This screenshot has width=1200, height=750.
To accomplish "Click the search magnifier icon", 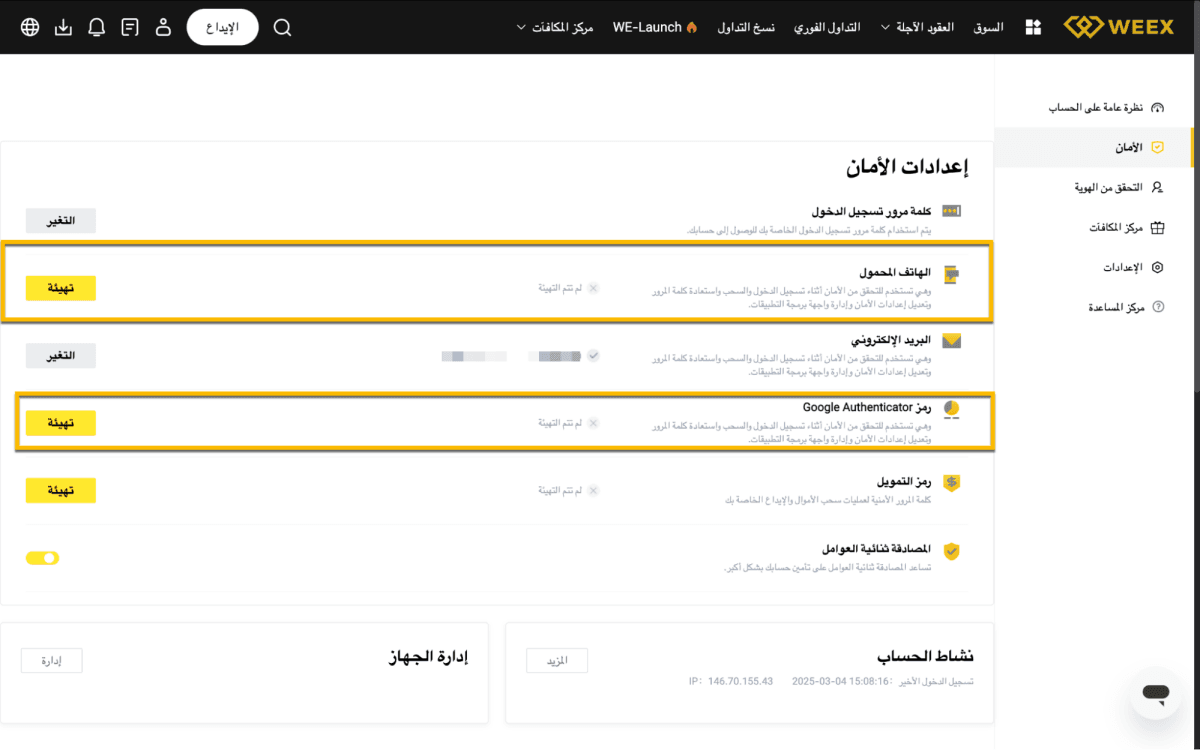I will (282, 27).
